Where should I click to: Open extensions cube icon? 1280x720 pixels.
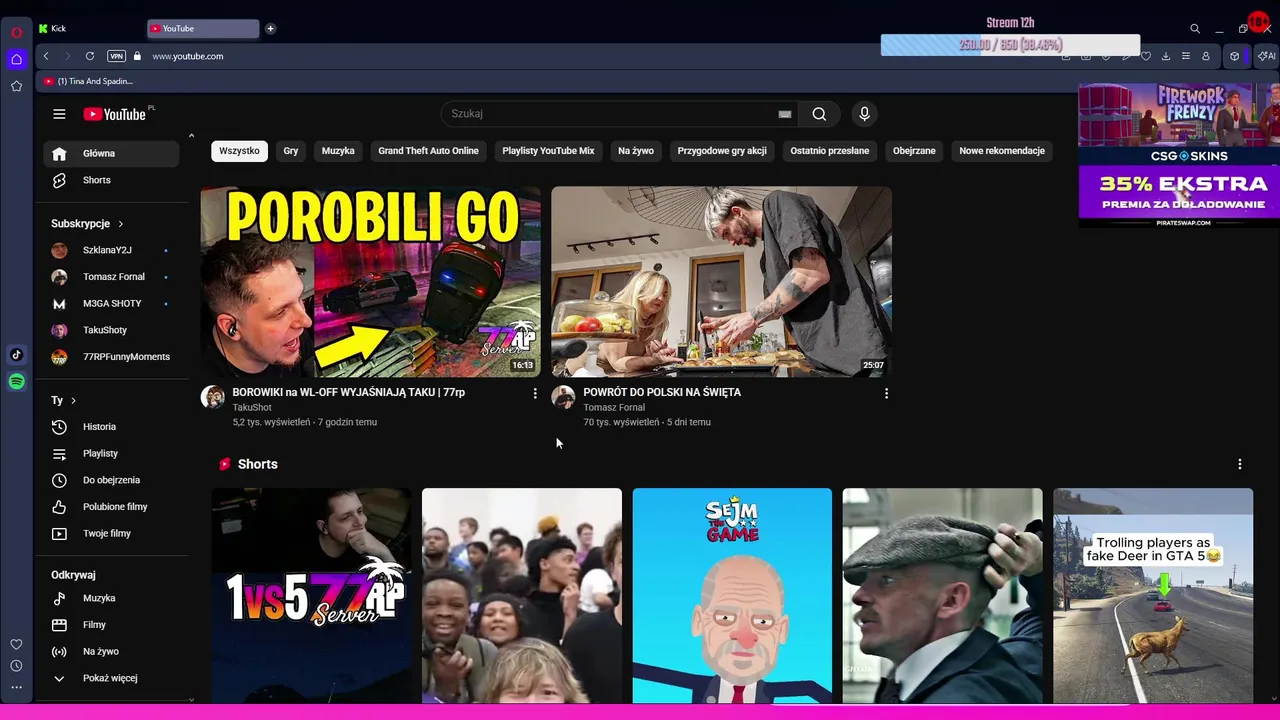(1234, 56)
